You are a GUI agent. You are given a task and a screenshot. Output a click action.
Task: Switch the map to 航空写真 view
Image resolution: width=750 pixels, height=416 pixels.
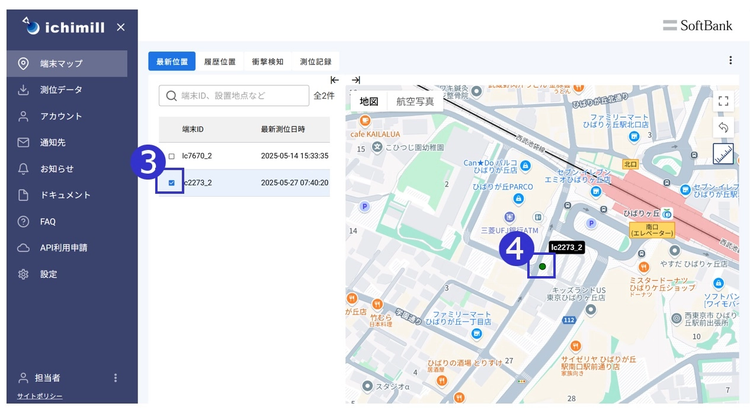click(415, 101)
